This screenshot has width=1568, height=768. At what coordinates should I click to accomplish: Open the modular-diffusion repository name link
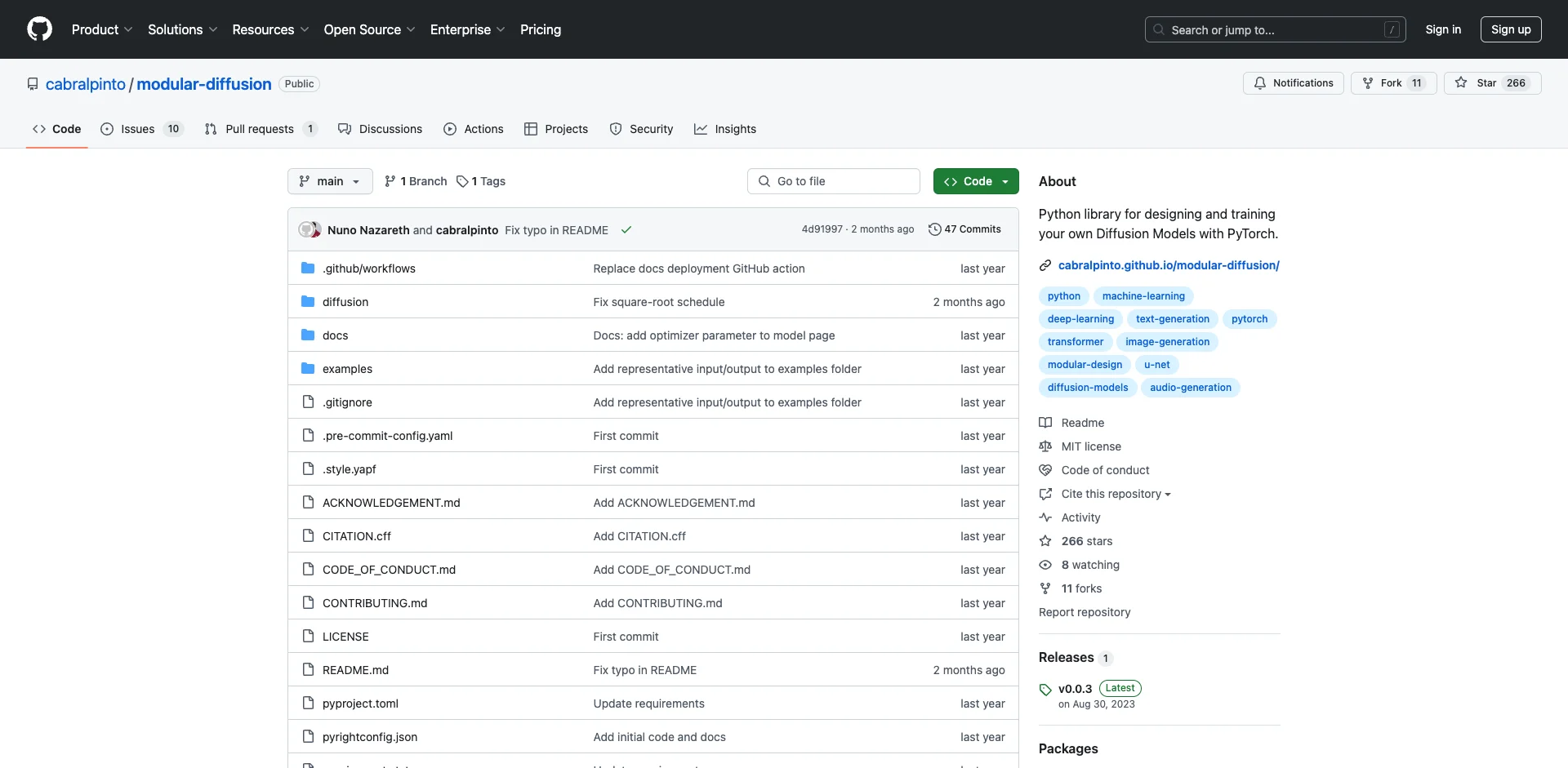click(x=204, y=84)
